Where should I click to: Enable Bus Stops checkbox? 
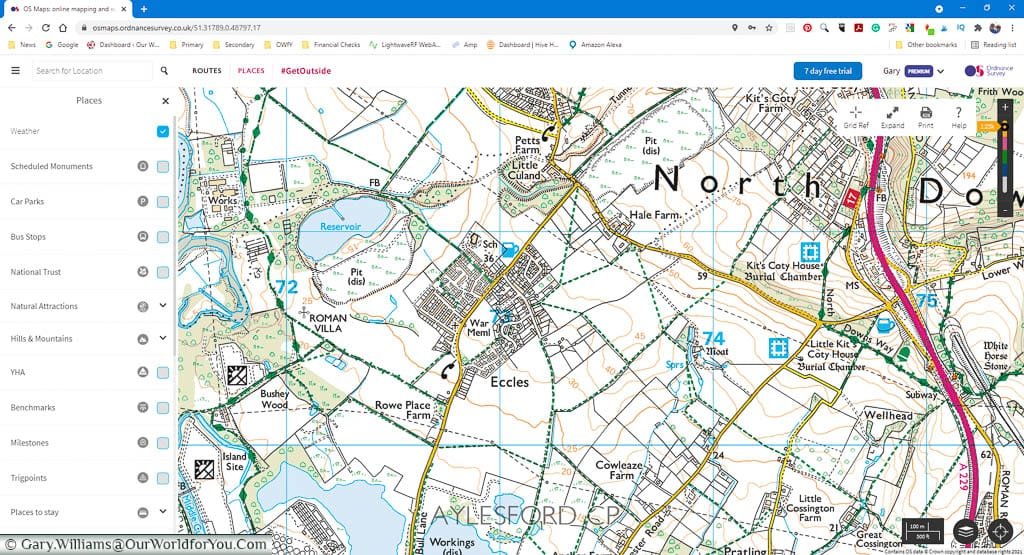pos(163,237)
